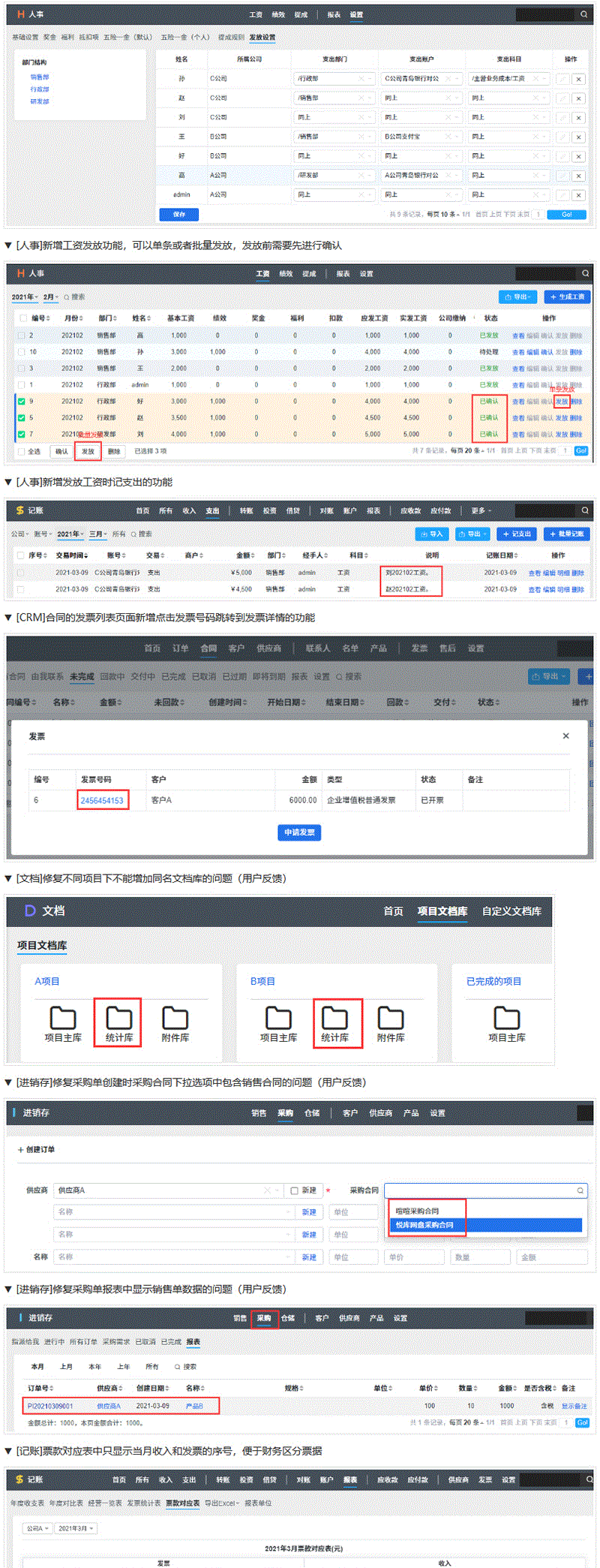
Task: Click the search magnifier in top 人事 header
Action: (583, 14)
